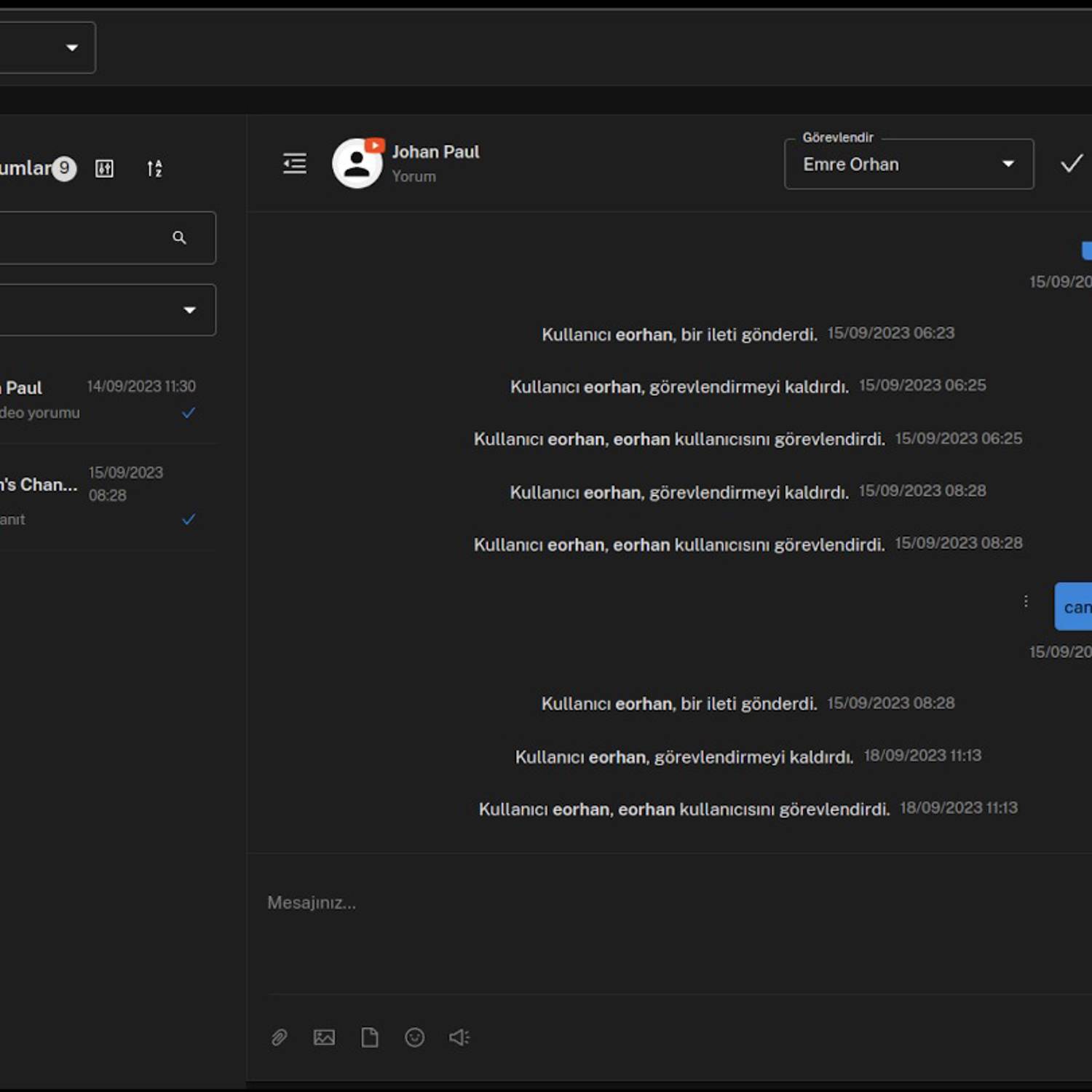Click the document file icon
This screenshot has width=1092, height=1092.
370,1037
